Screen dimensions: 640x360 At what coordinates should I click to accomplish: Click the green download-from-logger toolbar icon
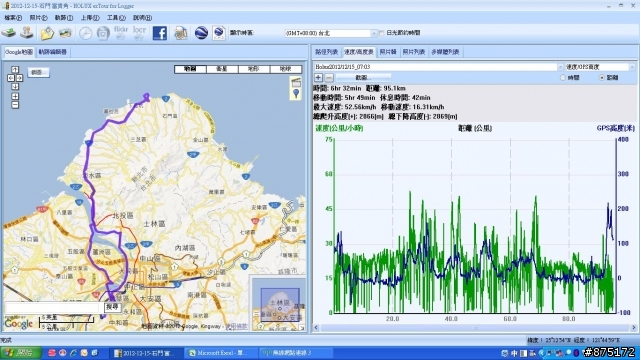click(x=9, y=33)
